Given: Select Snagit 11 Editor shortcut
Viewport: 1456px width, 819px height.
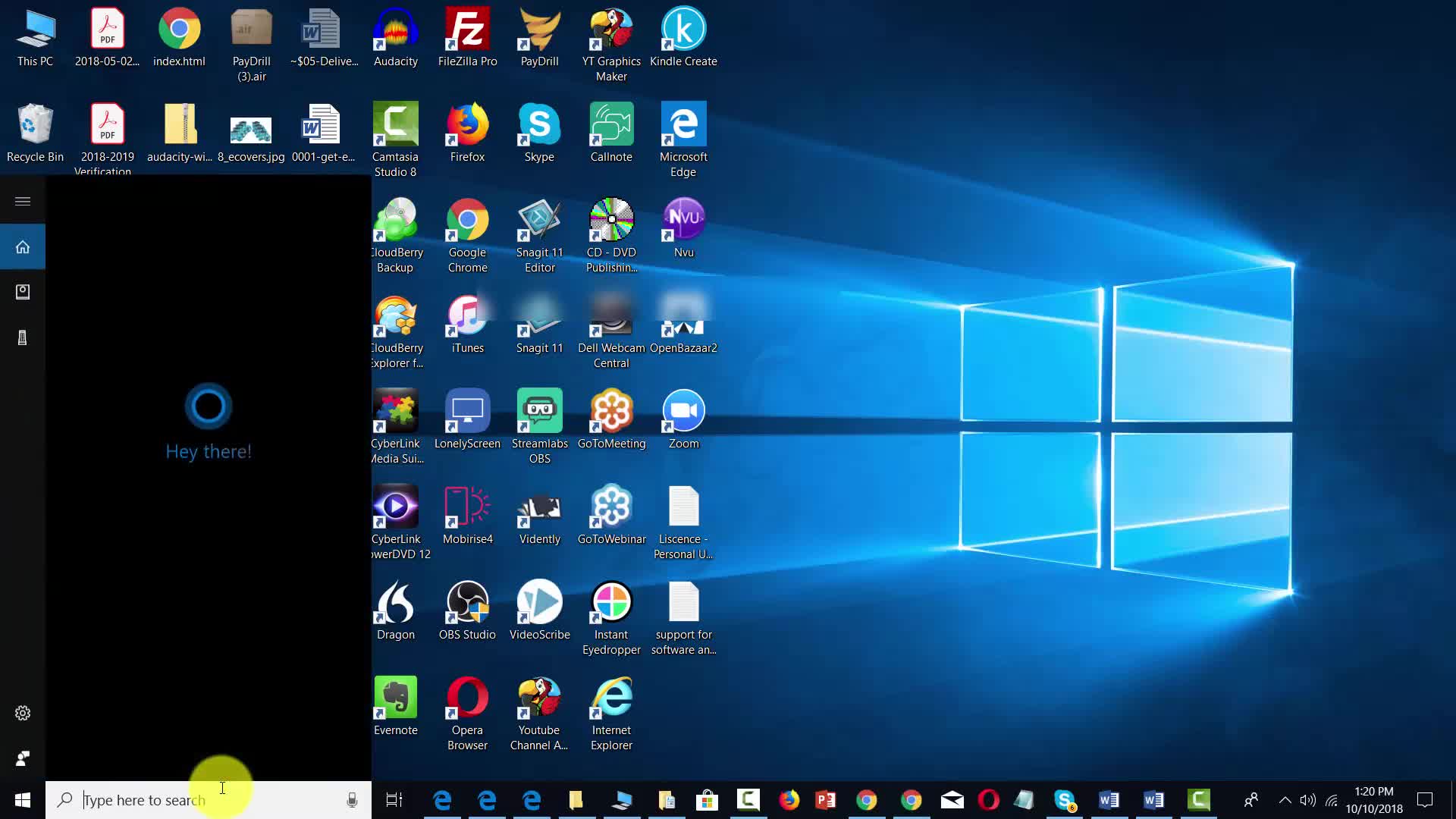Looking at the screenshot, I should [x=539, y=235].
